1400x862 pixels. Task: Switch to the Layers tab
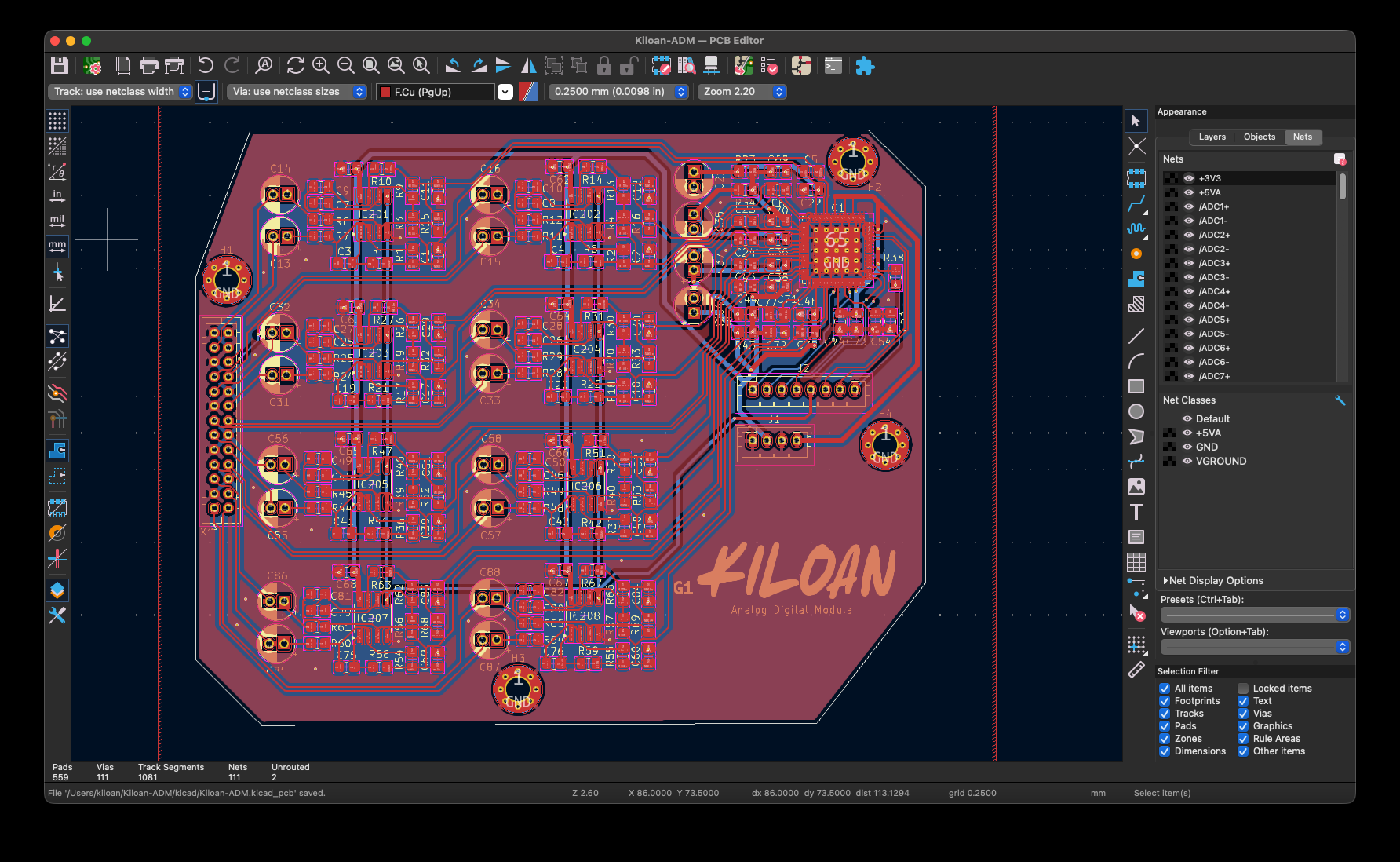(x=1212, y=137)
